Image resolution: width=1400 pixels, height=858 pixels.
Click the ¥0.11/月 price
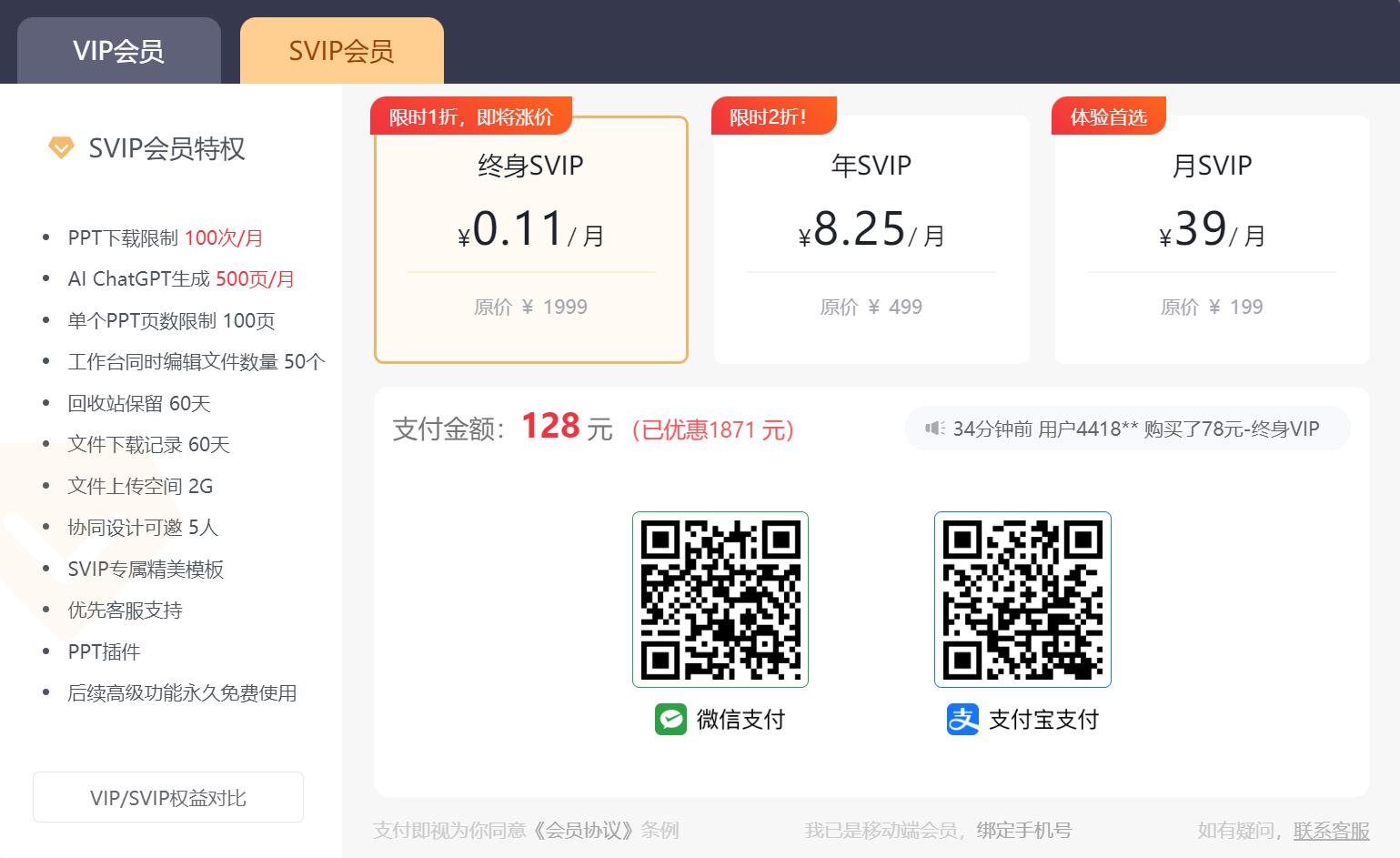(531, 229)
